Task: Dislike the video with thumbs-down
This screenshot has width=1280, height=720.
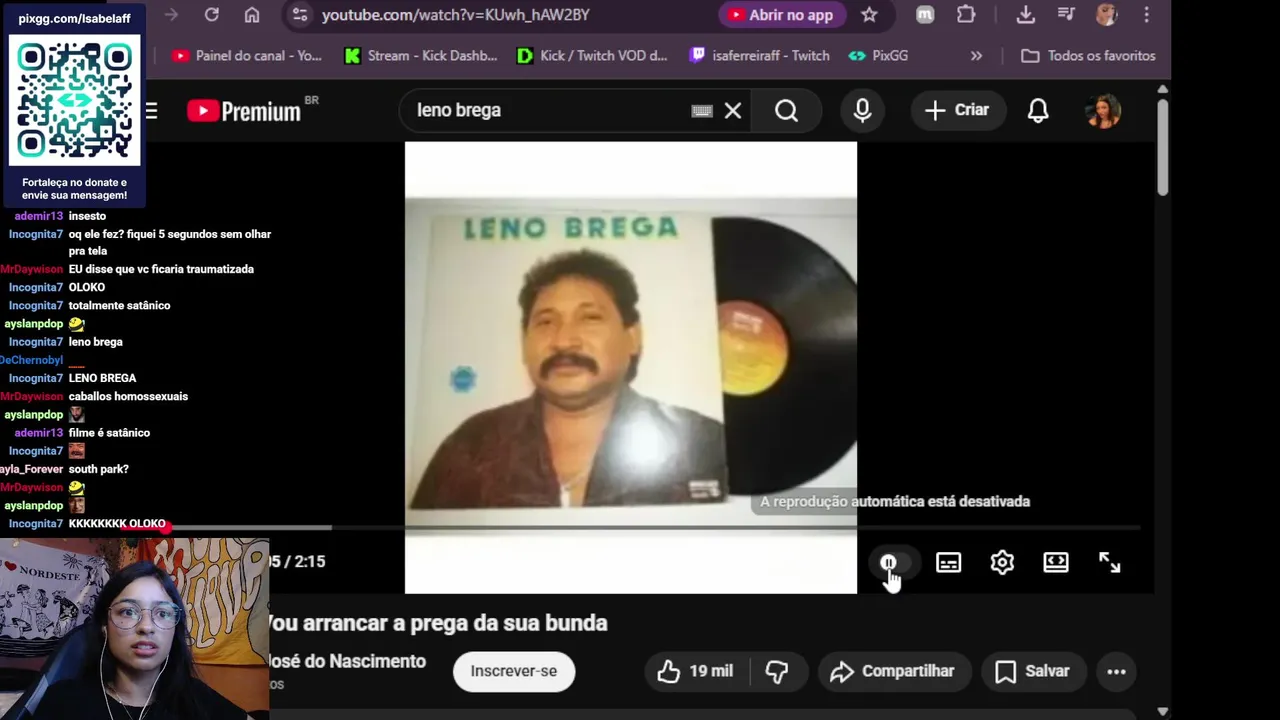Action: 777,672
